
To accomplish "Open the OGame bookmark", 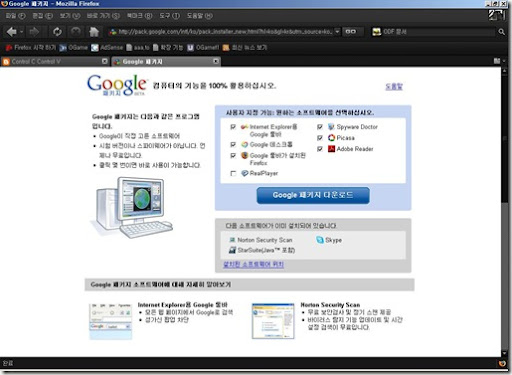I will pyautogui.click(x=73, y=48).
